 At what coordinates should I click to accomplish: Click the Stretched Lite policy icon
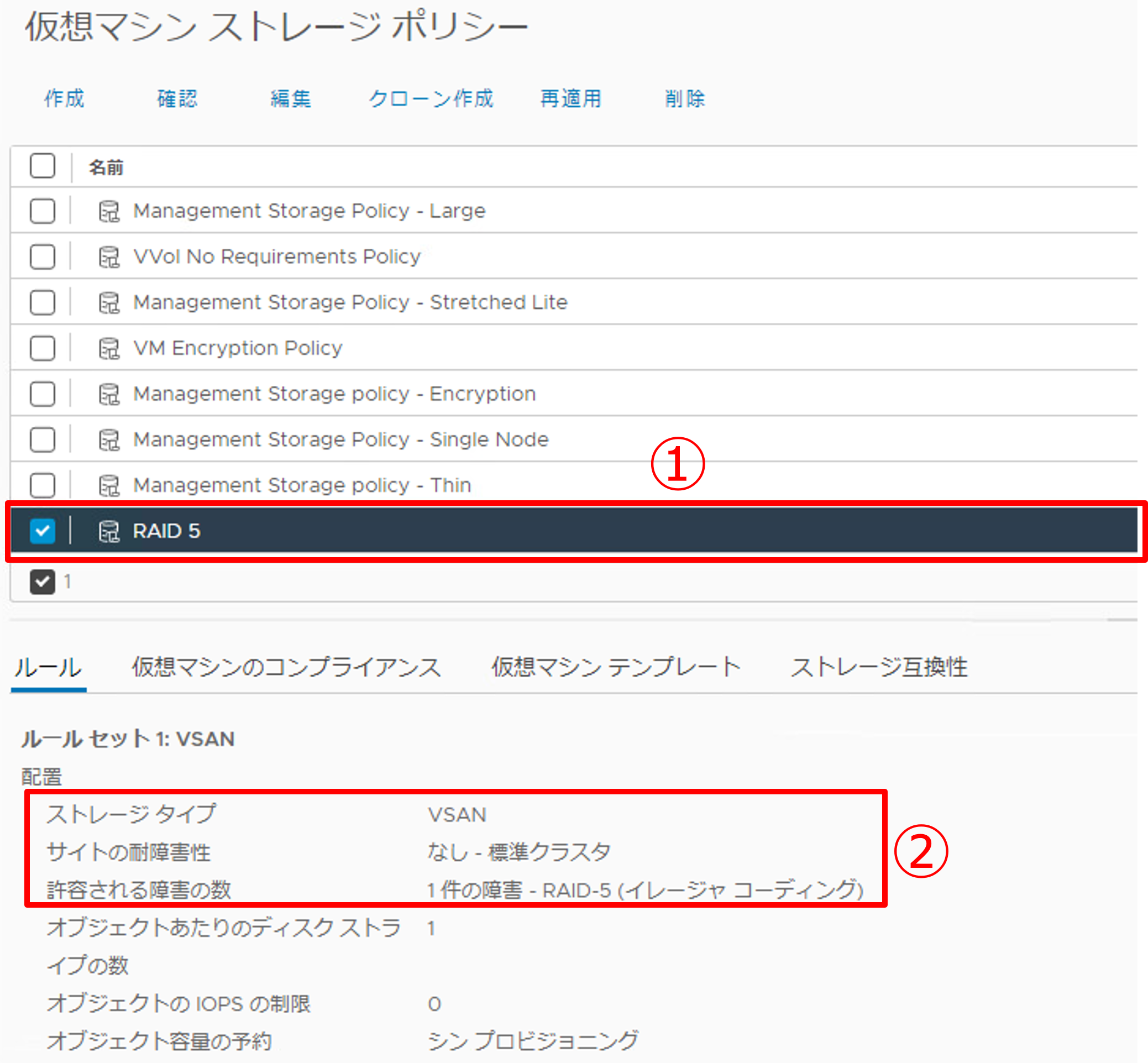[109, 302]
